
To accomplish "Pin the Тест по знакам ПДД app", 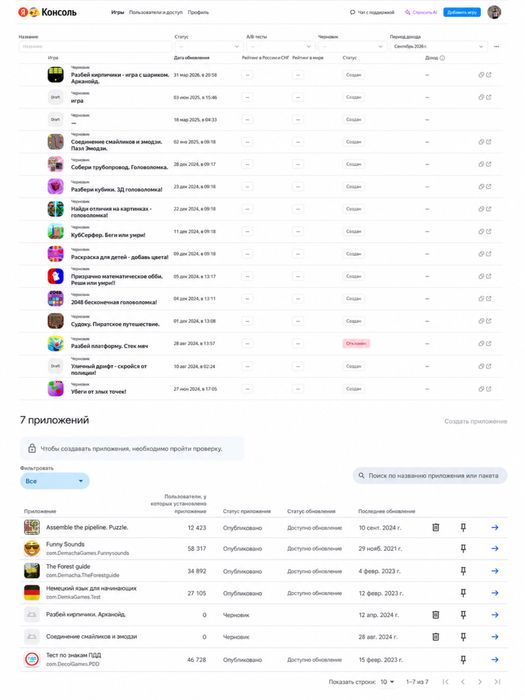I will point(463,659).
